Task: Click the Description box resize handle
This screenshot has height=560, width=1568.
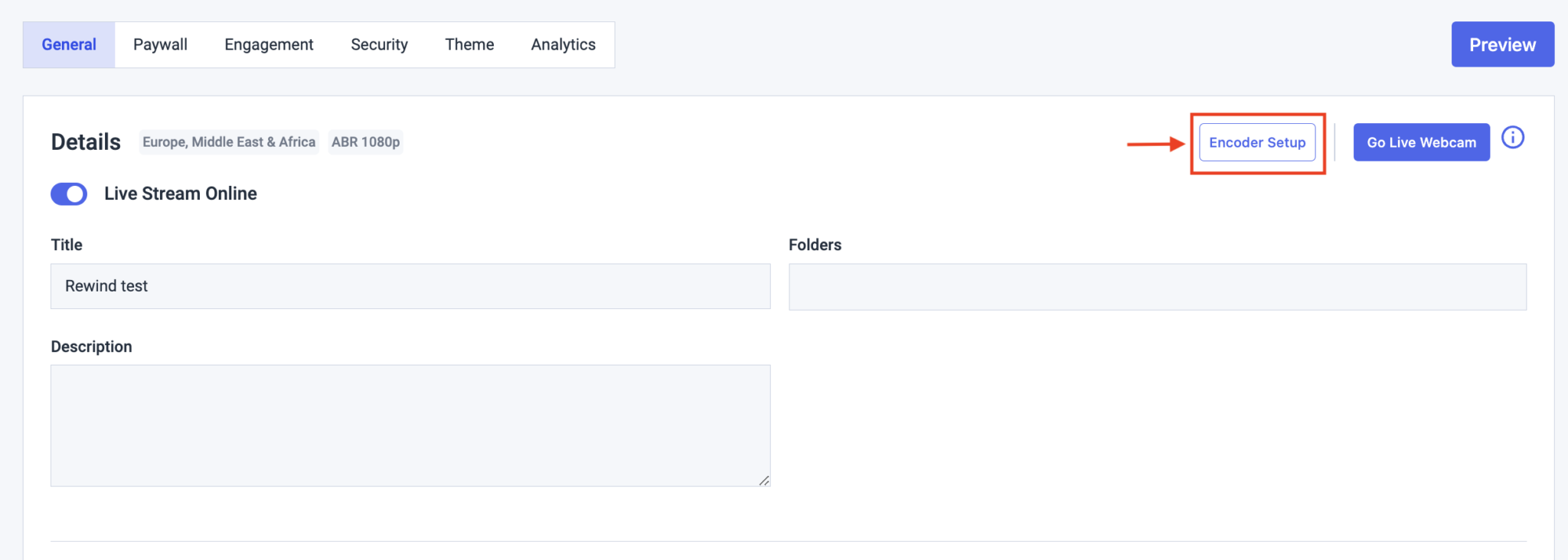Action: coord(764,480)
